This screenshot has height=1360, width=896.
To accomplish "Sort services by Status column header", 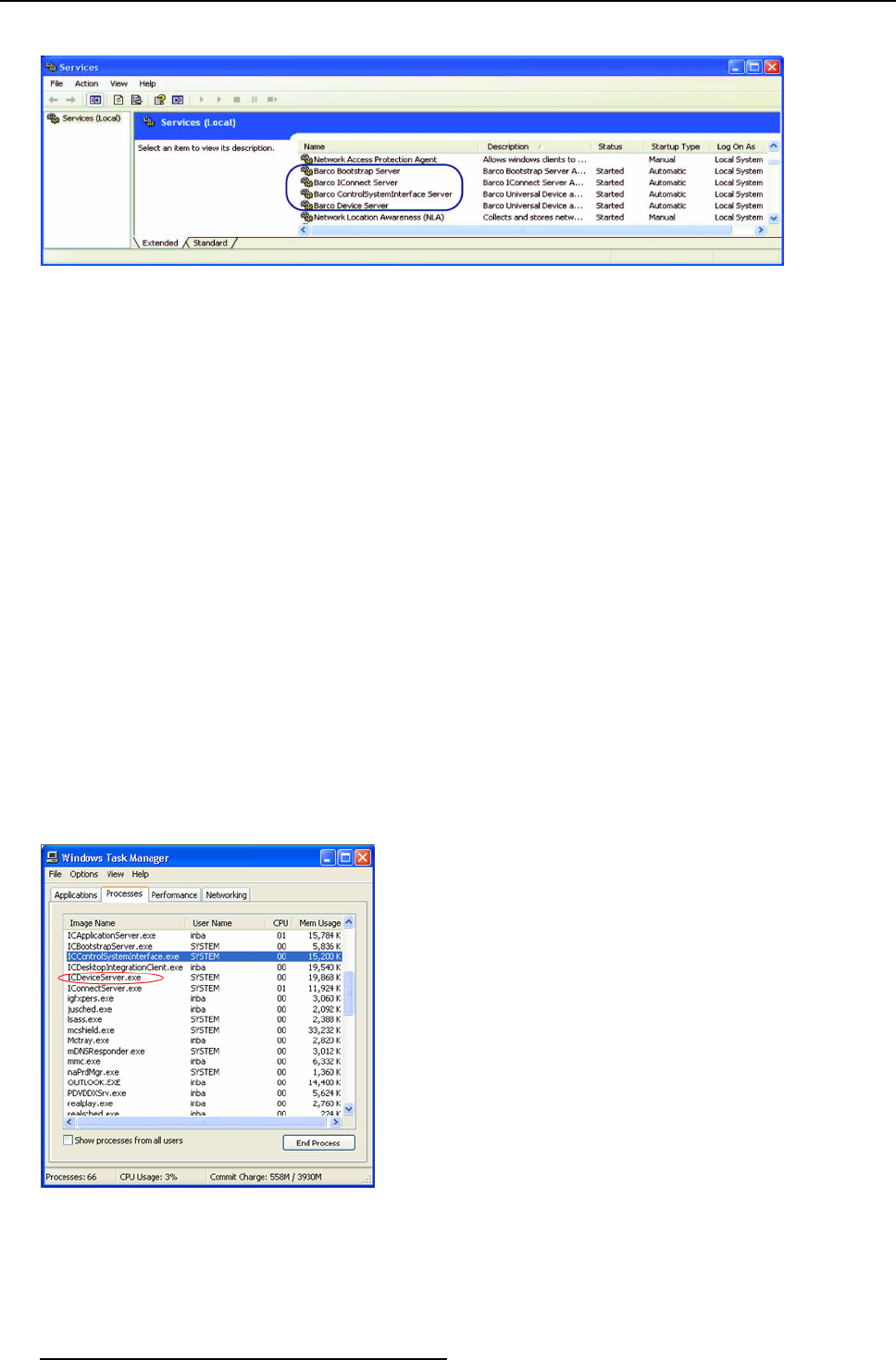I will tap(616, 146).
